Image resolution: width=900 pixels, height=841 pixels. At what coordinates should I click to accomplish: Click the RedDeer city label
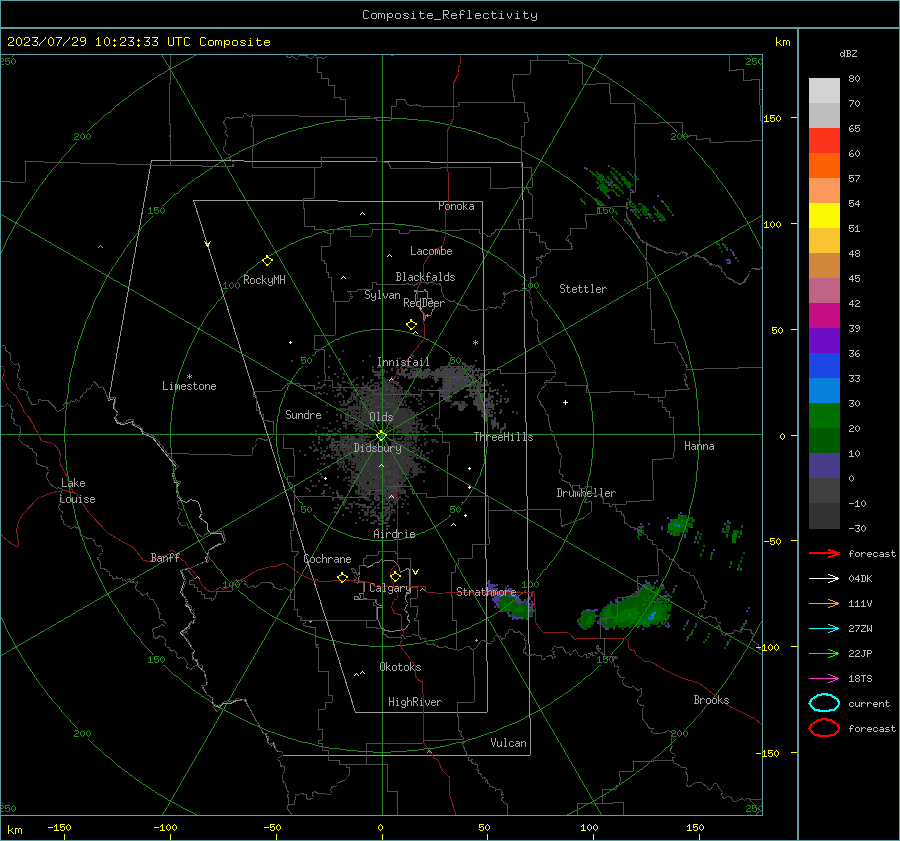[424, 303]
